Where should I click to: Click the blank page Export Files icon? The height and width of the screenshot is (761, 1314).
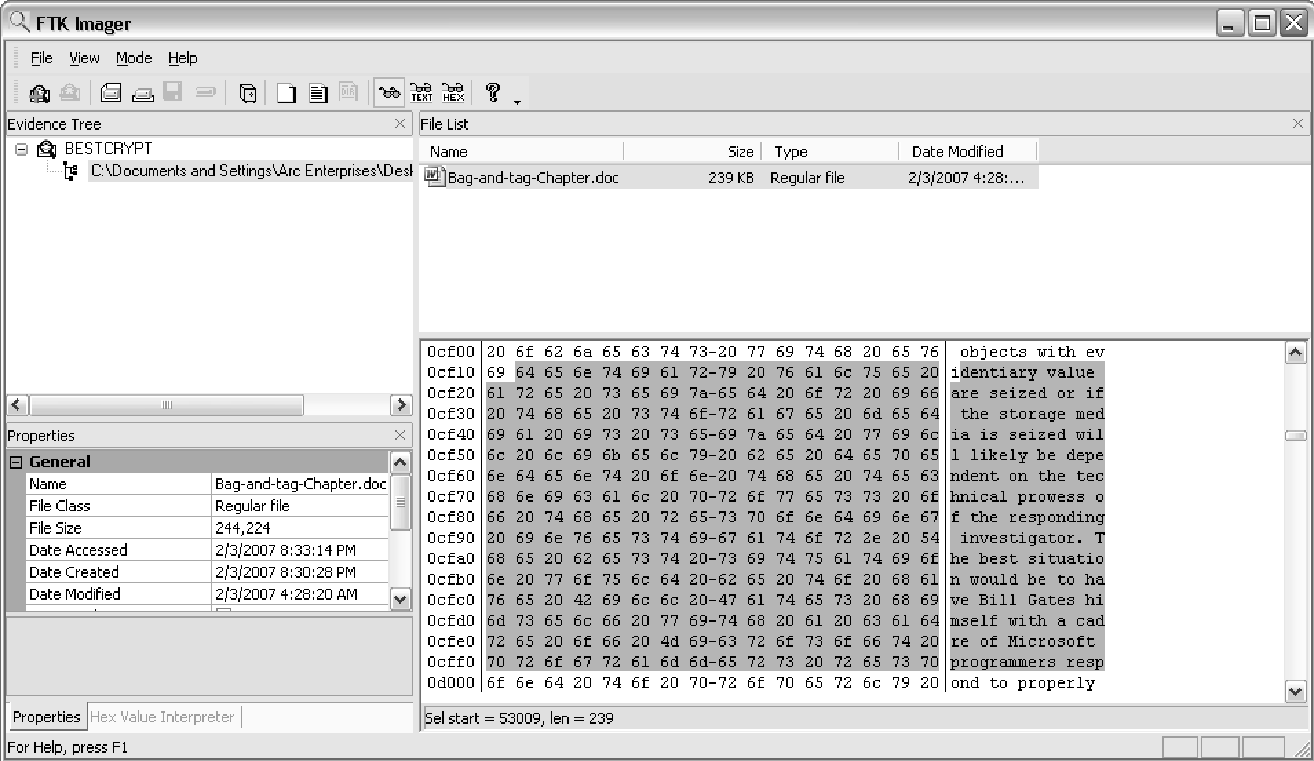tap(287, 93)
